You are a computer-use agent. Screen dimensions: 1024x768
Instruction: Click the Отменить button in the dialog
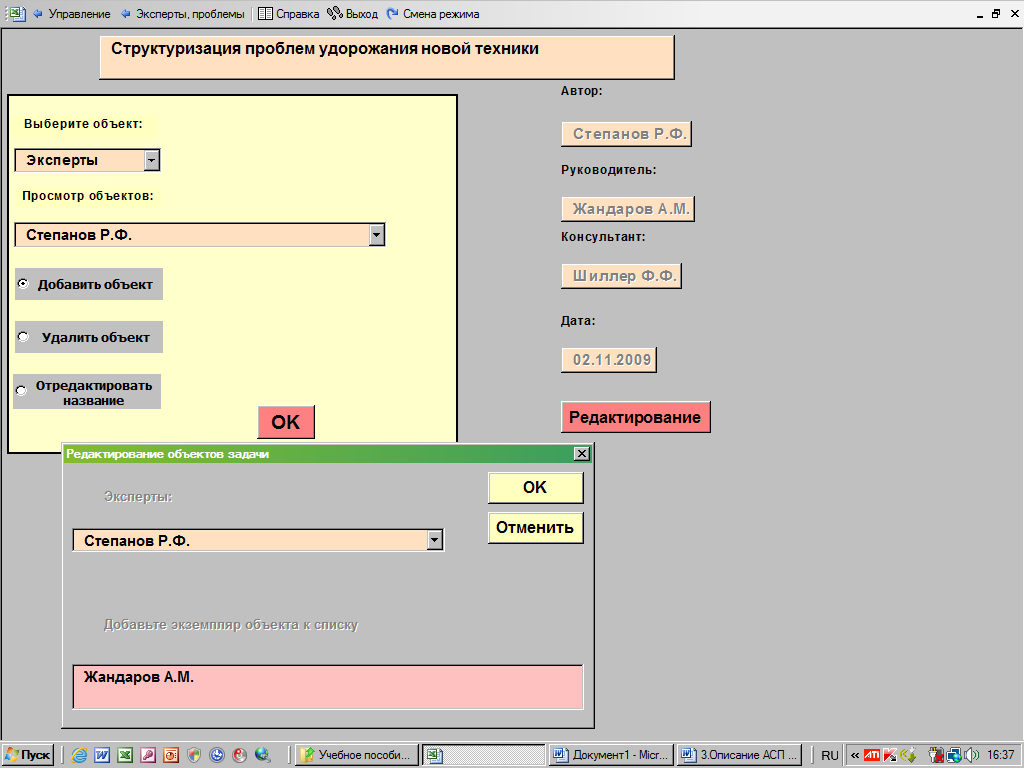click(x=536, y=528)
